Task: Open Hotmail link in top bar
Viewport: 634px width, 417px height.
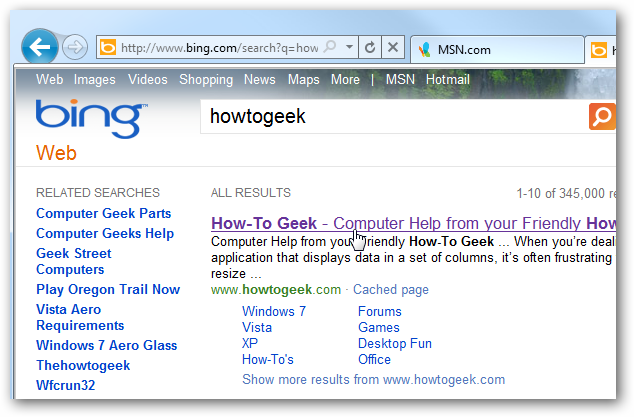Action: [x=448, y=79]
